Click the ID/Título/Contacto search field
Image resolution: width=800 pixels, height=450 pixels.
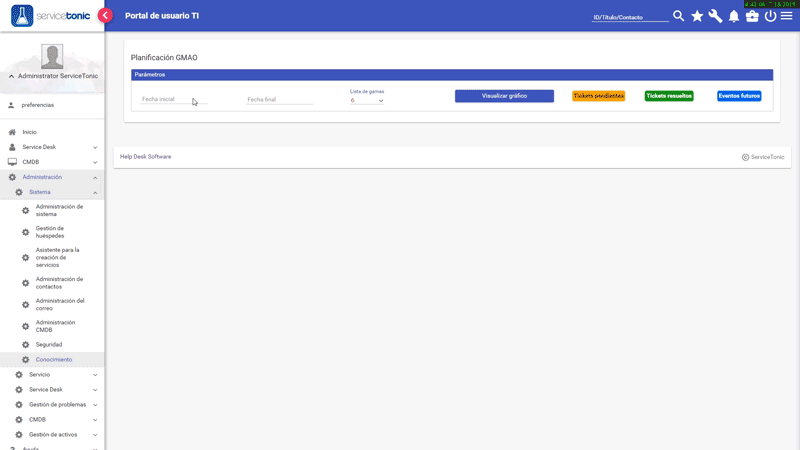coord(630,17)
